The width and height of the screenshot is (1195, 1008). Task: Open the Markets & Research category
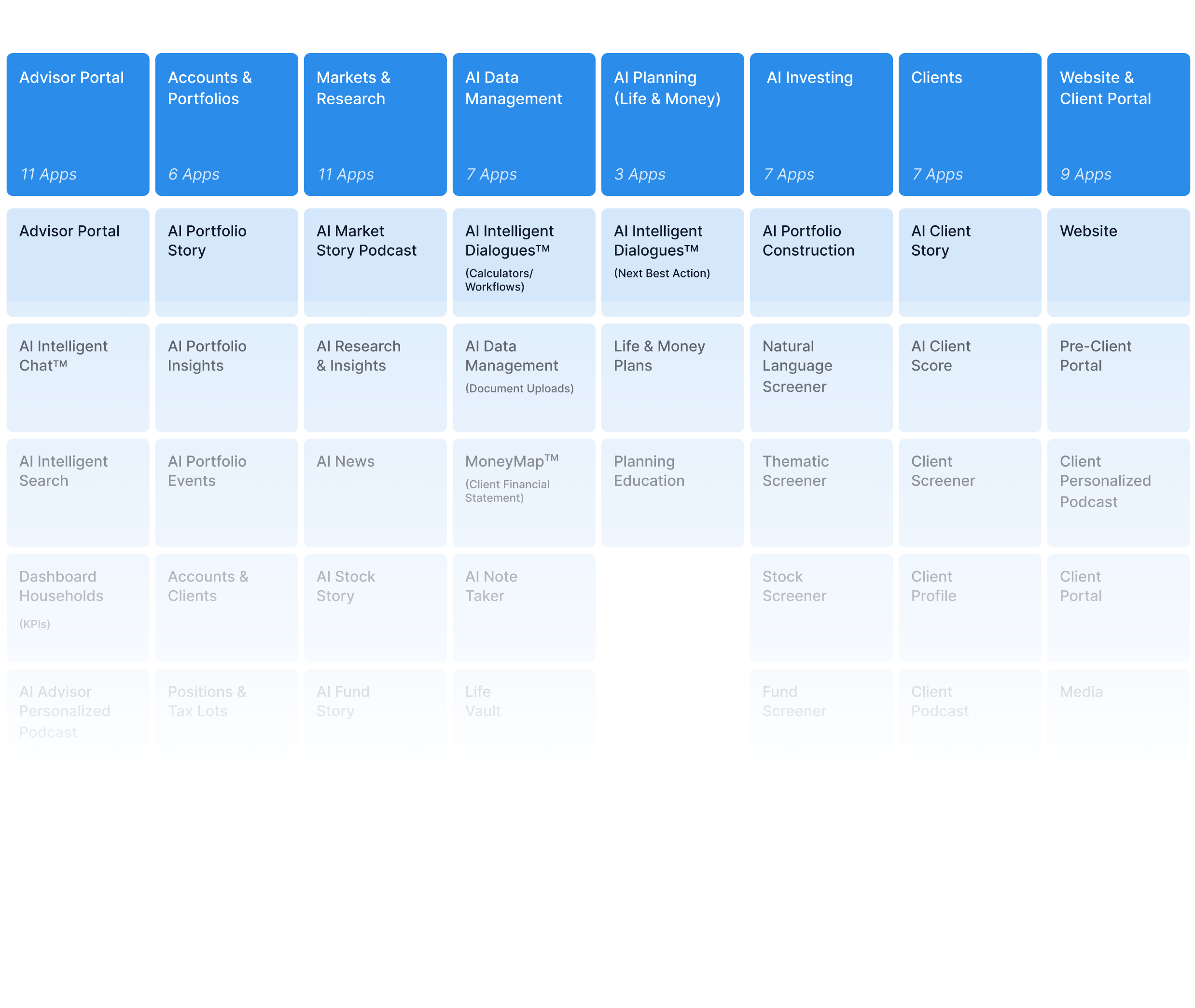click(x=375, y=124)
